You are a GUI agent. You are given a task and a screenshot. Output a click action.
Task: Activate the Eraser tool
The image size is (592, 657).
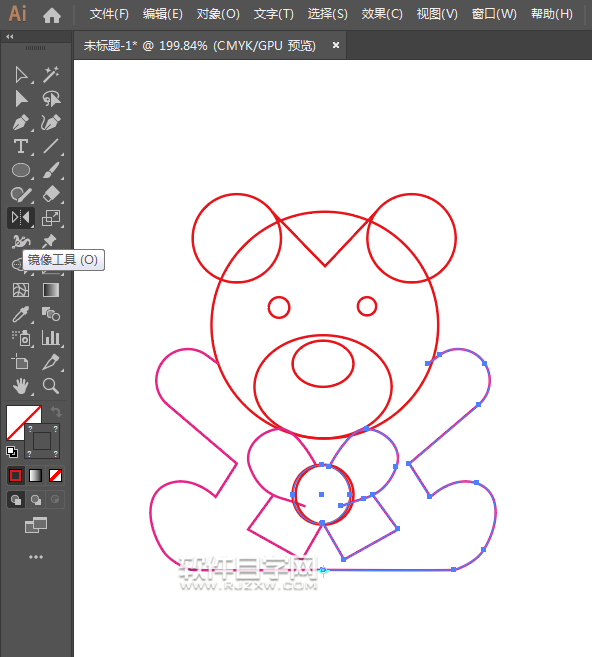click(51, 194)
